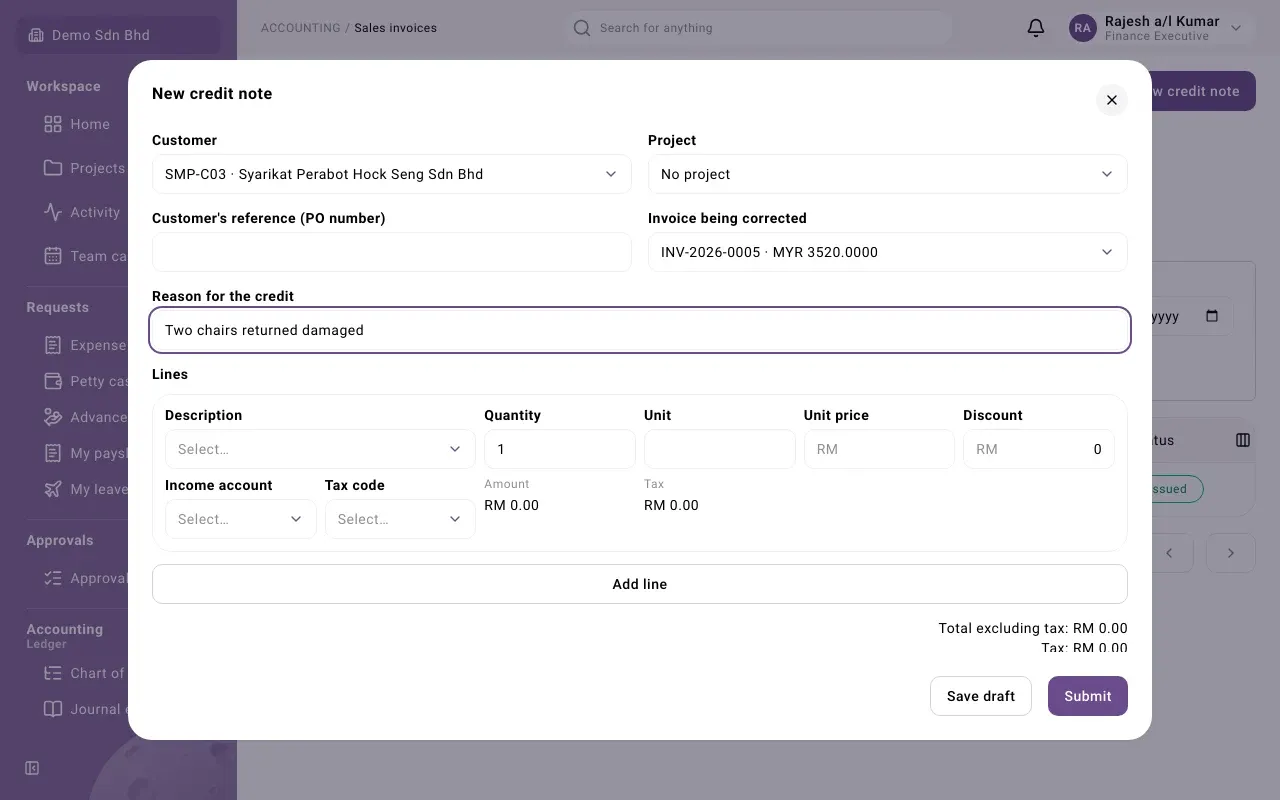The width and height of the screenshot is (1280, 800).
Task: Click the Discount field
Action: point(1039,449)
